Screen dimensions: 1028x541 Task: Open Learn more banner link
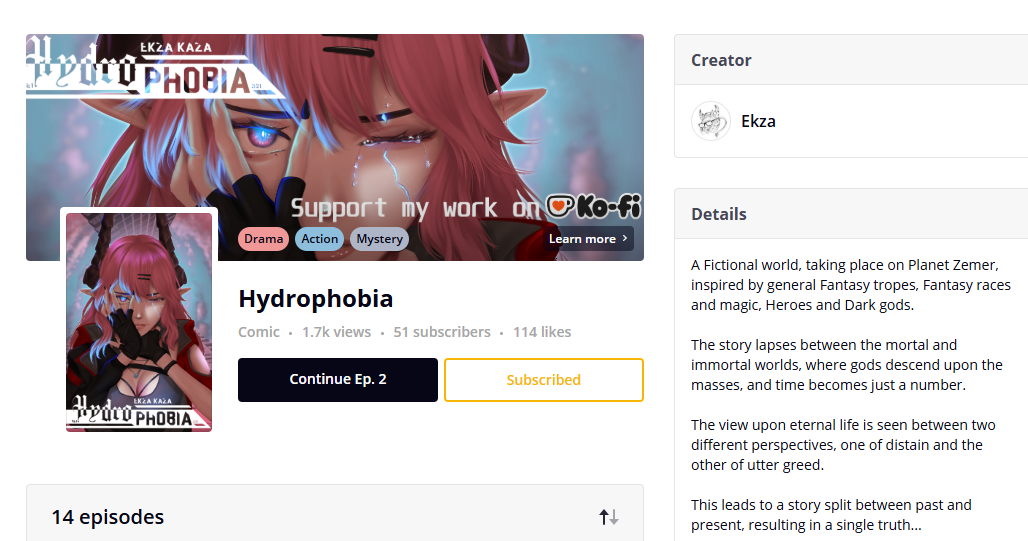coord(588,239)
